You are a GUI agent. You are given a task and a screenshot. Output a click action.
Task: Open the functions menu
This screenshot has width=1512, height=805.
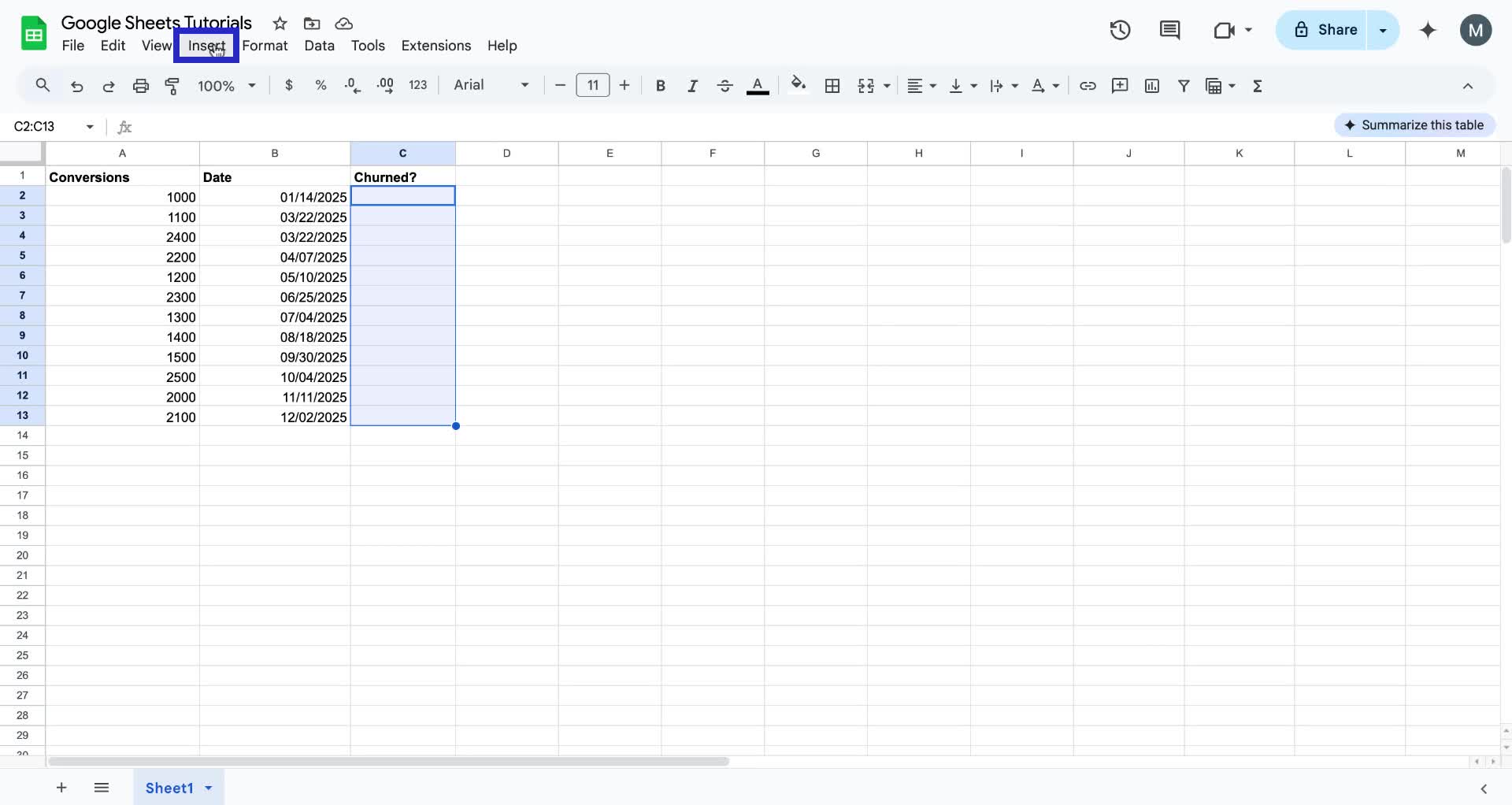(x=1258, y=85)
